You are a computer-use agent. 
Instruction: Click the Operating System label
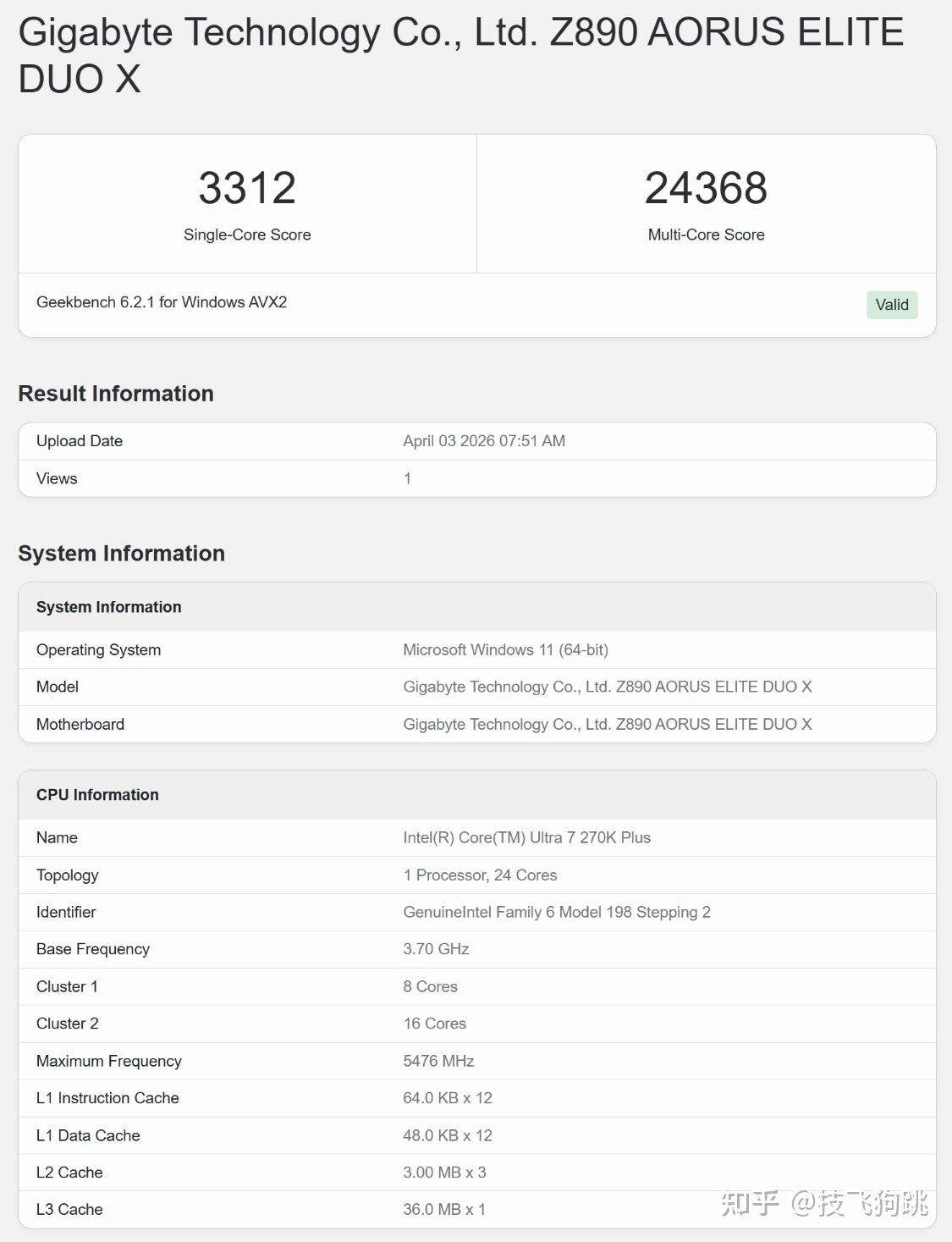[x=98, y=650]
